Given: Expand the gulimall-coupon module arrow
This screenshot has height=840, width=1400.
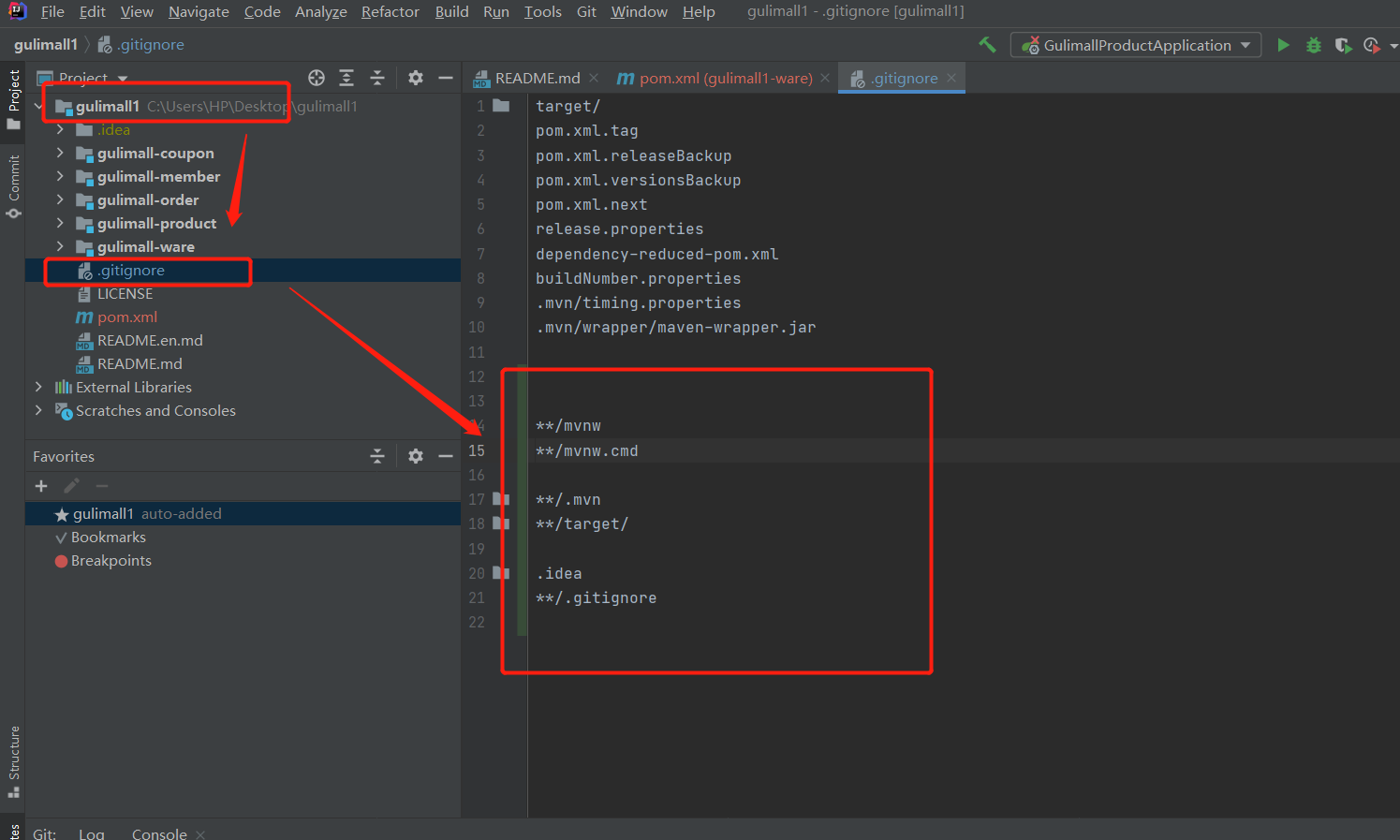Looking at the screenshot, I should pos(61,153).
